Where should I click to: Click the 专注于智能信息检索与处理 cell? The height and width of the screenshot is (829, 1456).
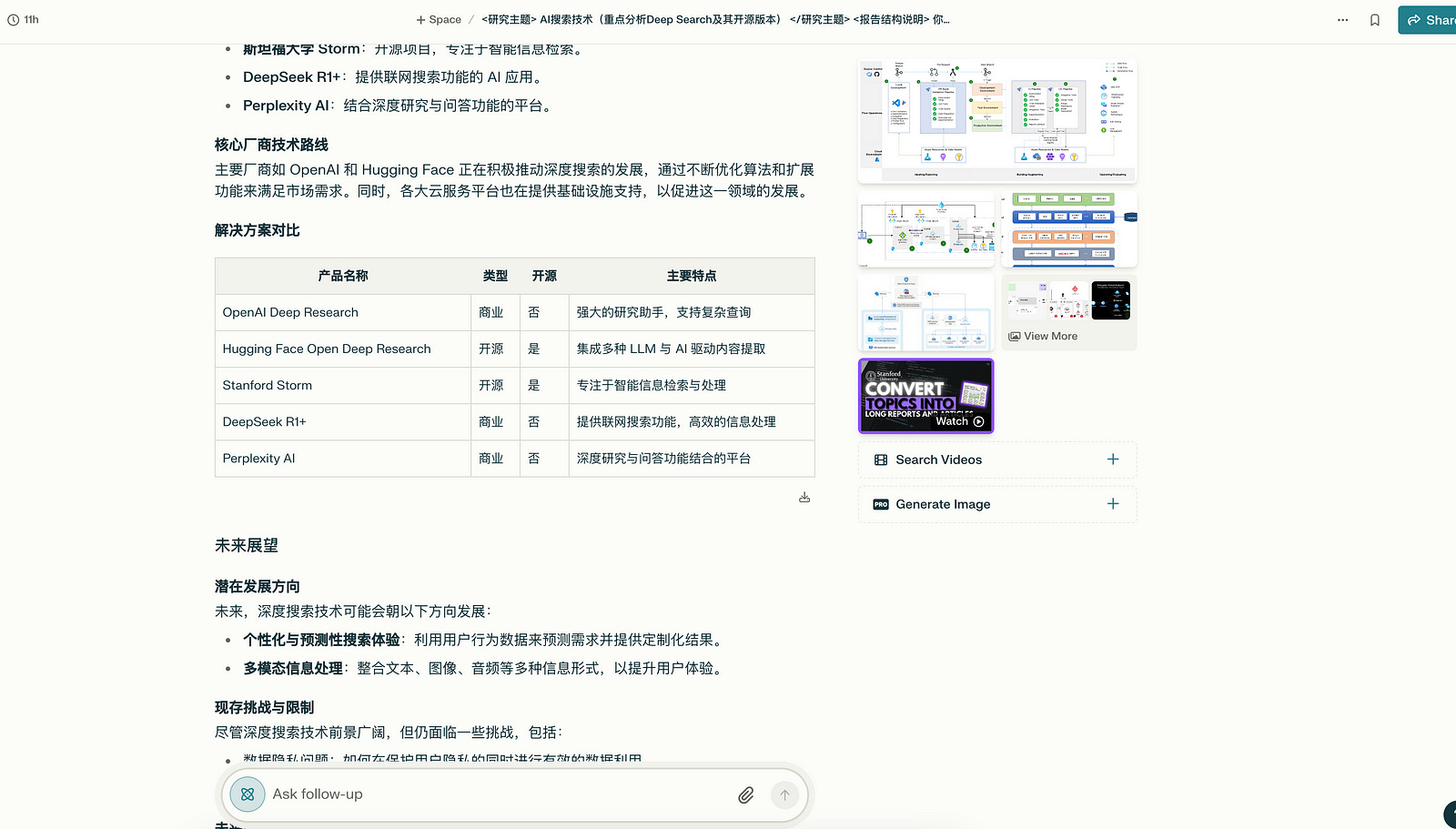pos(692,385)
